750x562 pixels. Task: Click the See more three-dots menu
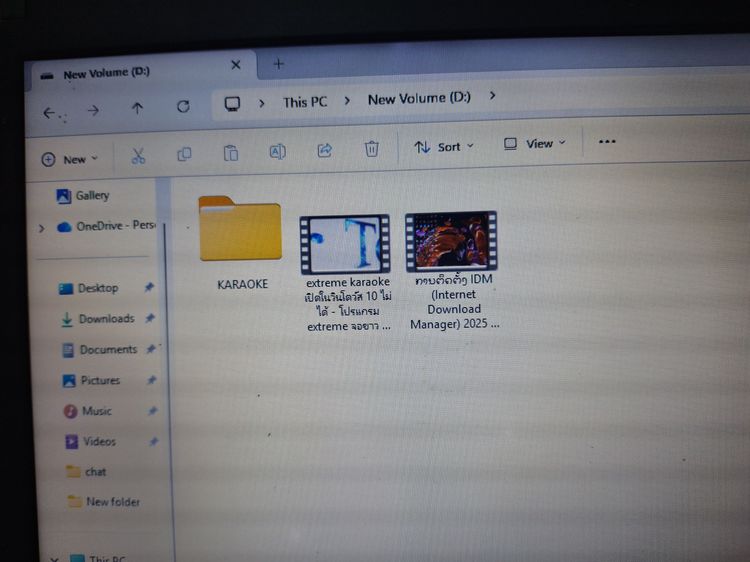607,142
